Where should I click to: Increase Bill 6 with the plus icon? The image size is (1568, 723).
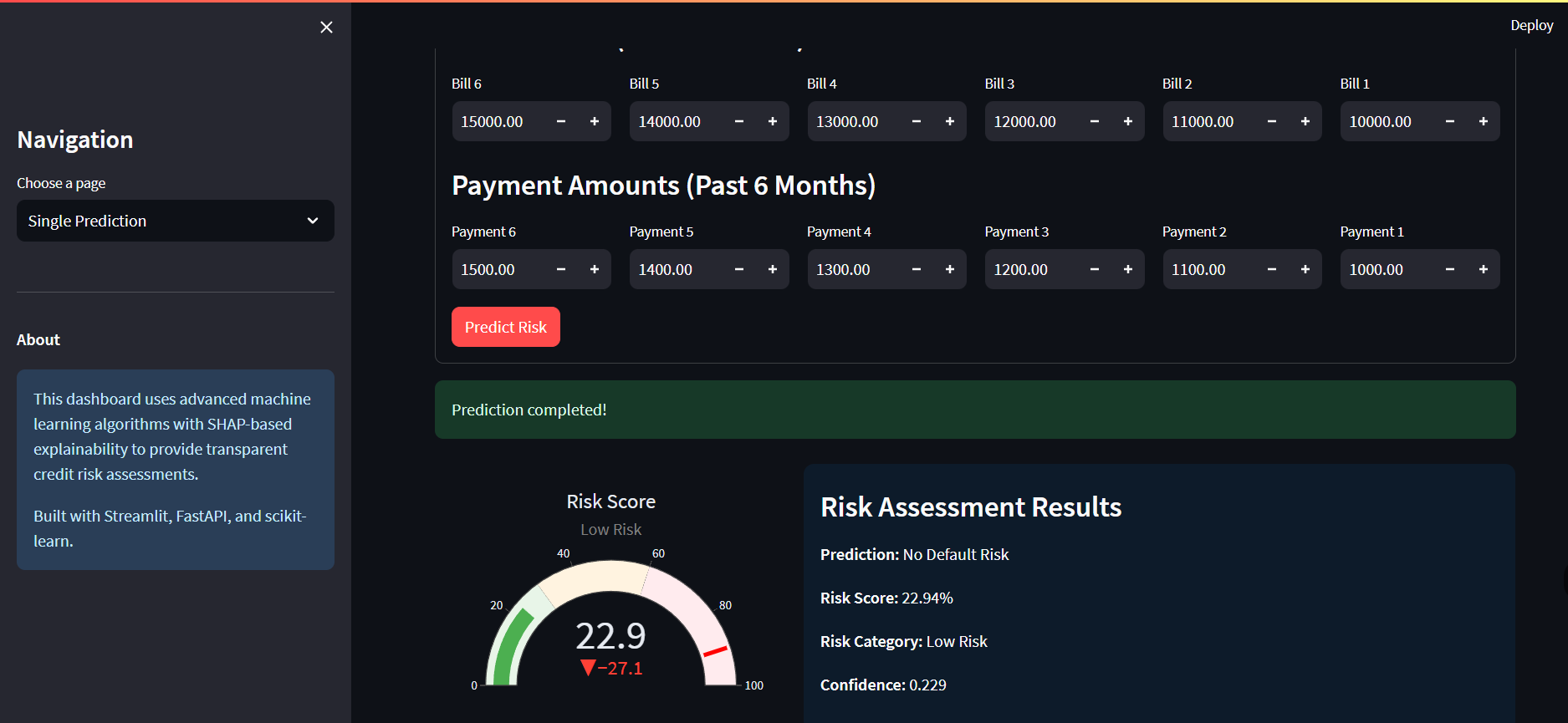[x=595, y=122]
